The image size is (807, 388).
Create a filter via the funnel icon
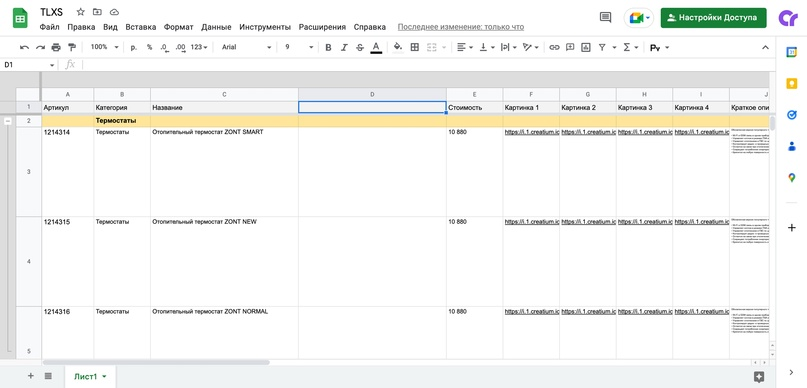coord(602,47)
